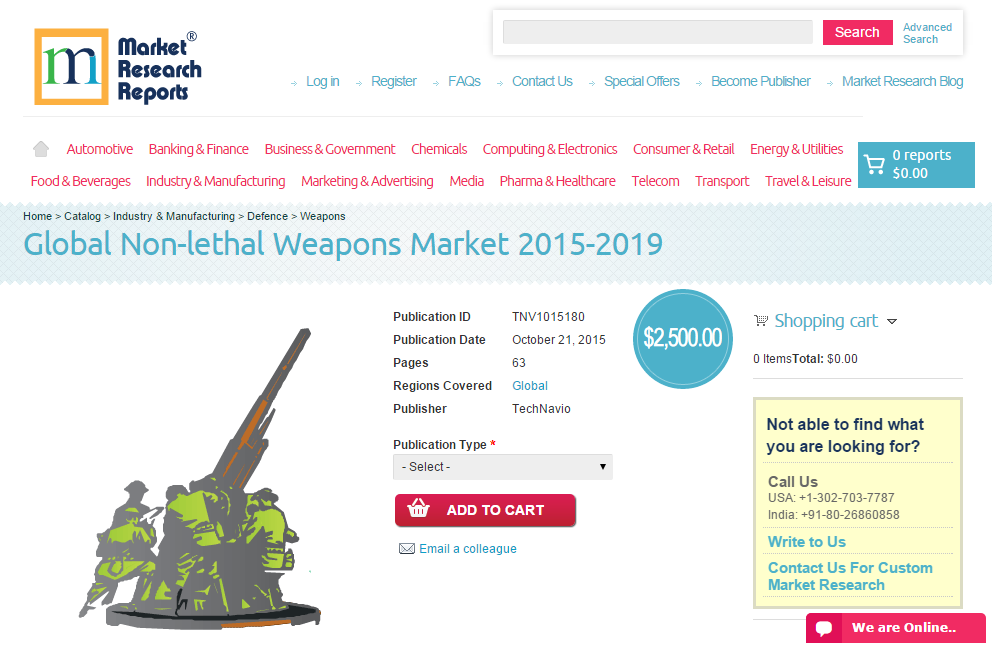Image resolution: width=992 pixels, height=649 pixels.
Task: Open the chat bubble icon in We are Online
Action: [x=824, y=628]
